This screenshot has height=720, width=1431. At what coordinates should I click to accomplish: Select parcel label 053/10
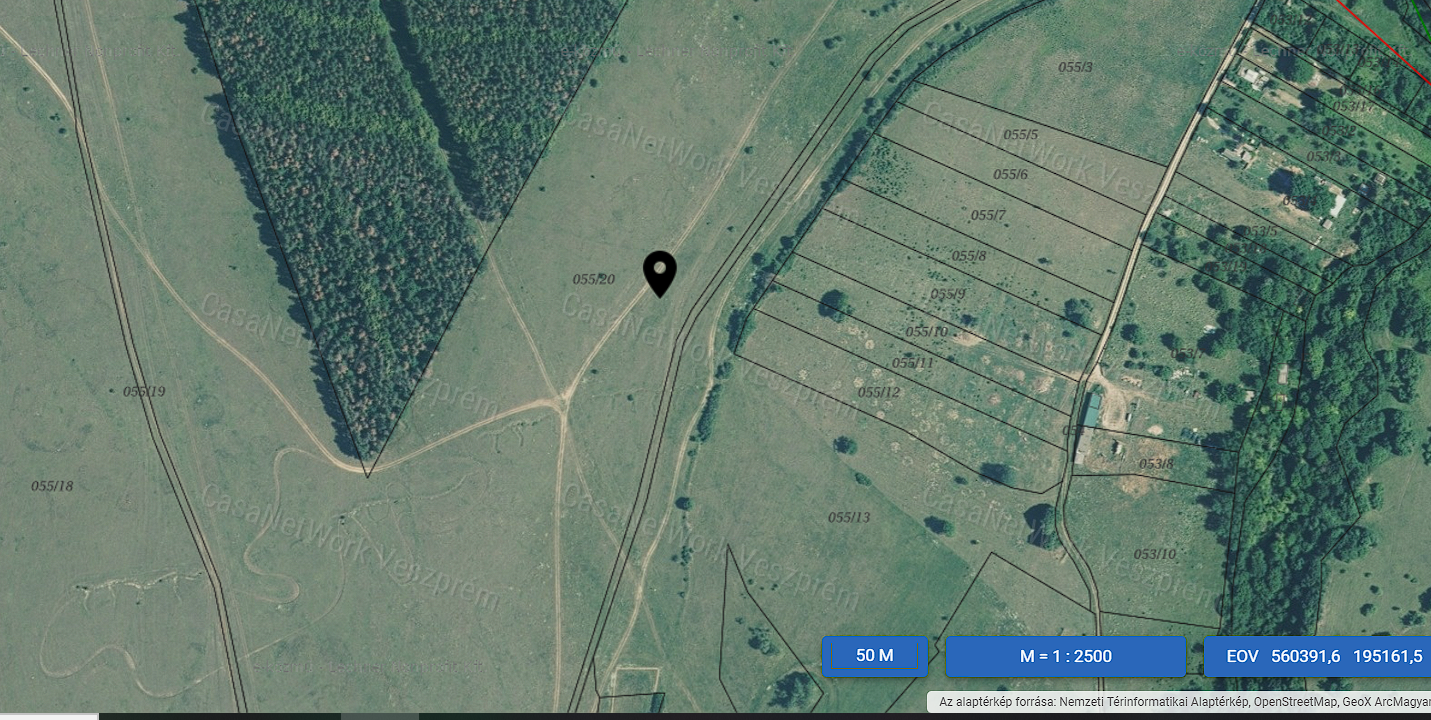(1155, 554)
